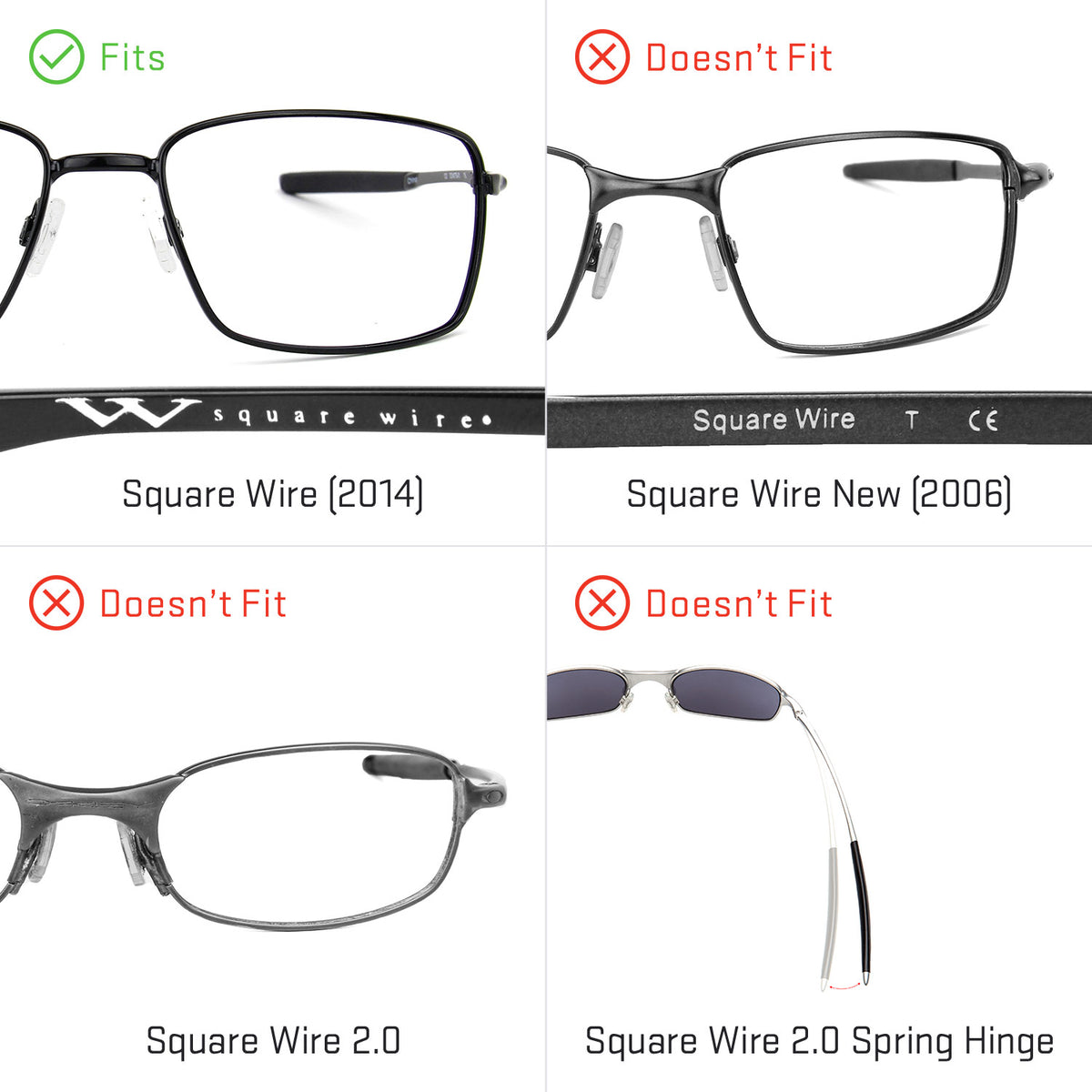Image resolution: width=1092 pixels, height=1092 pixels.
Task: Open the Spring Hinge sunglasses photo
Action: tap(710, 828)
